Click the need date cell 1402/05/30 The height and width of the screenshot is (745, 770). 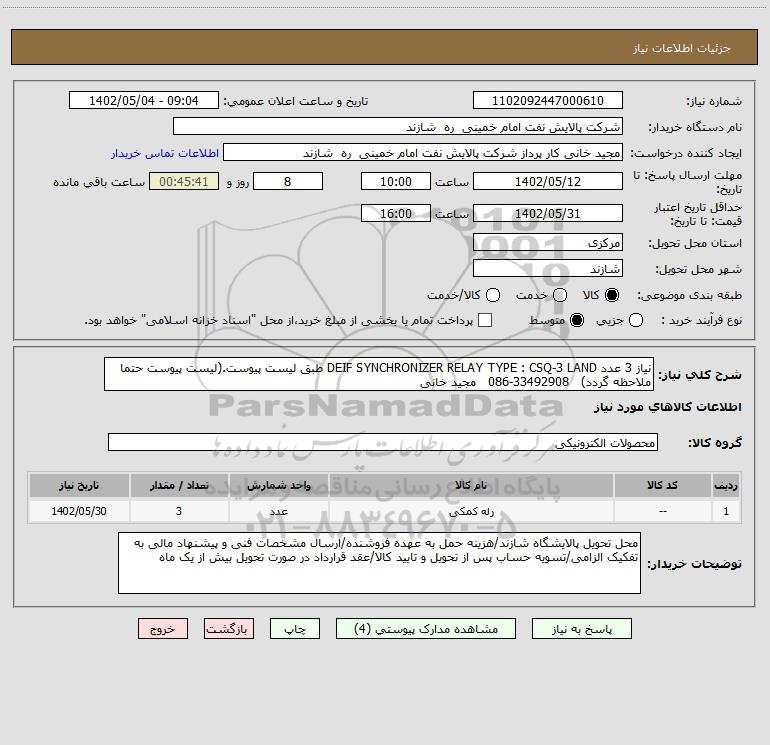79,511
